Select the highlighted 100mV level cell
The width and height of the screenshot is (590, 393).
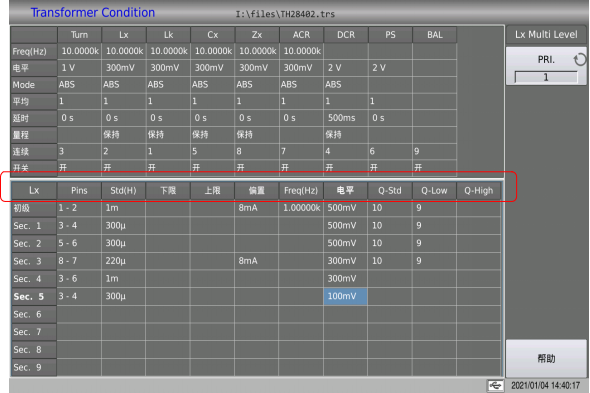click(345, 296)
